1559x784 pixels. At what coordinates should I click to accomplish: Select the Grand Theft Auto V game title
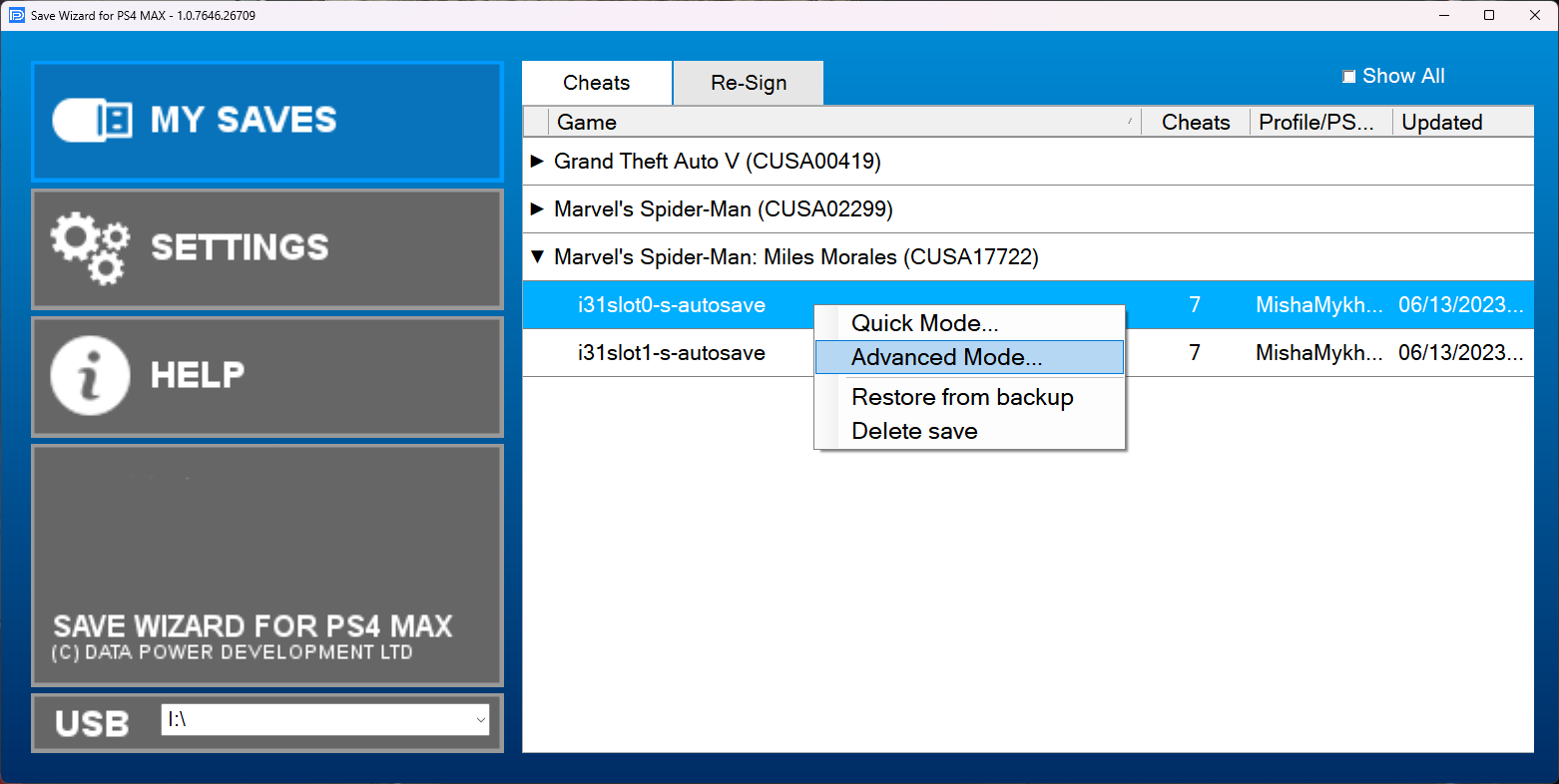pyautogui.click(x=718, y=161)
